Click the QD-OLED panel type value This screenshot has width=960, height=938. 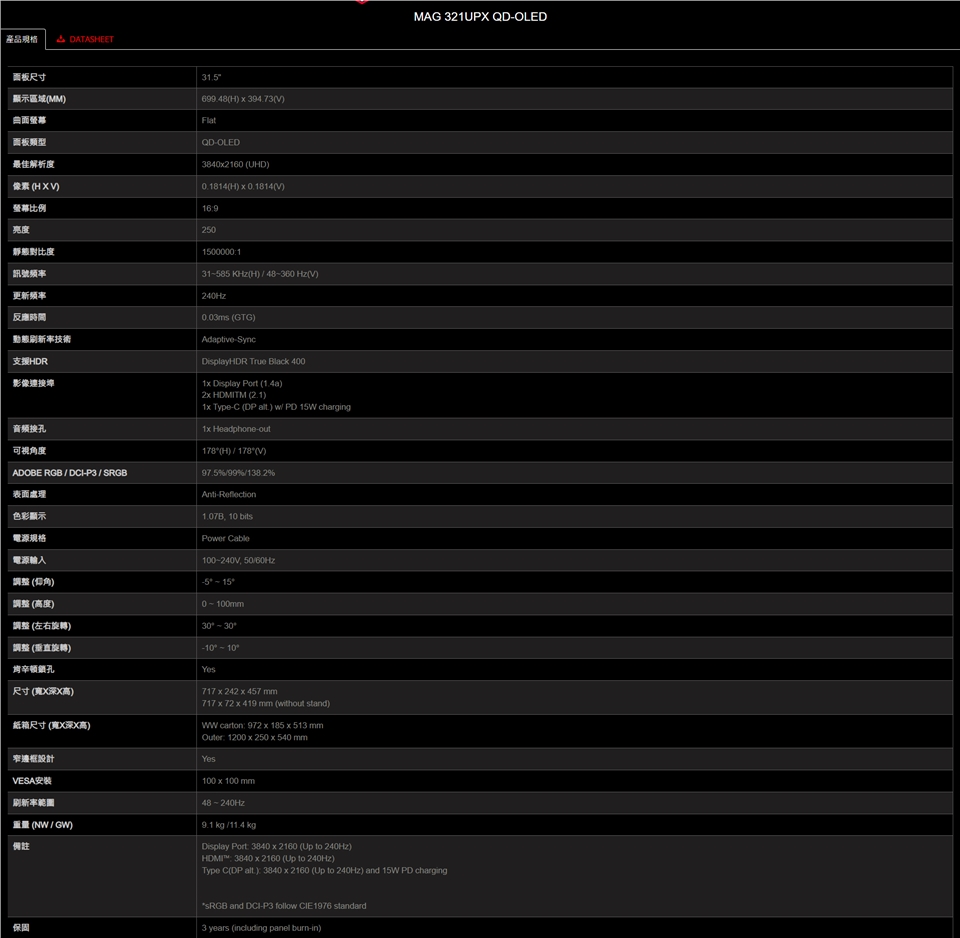220,142
